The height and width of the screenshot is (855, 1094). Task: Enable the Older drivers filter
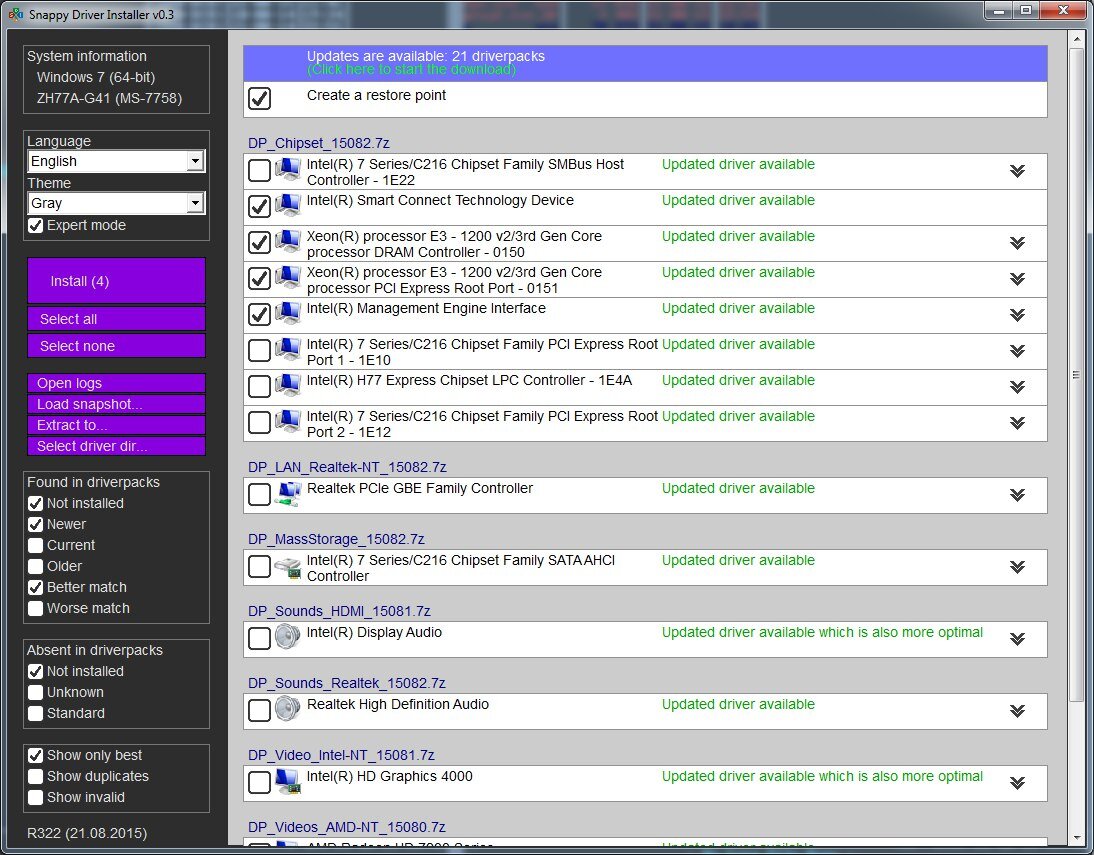pyautogui.click(x=36, y=566)
